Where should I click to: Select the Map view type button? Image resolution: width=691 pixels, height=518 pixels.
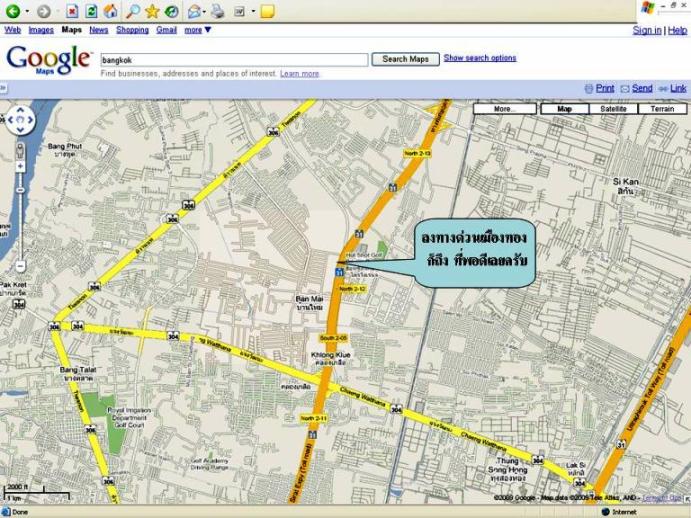(564, 108)
